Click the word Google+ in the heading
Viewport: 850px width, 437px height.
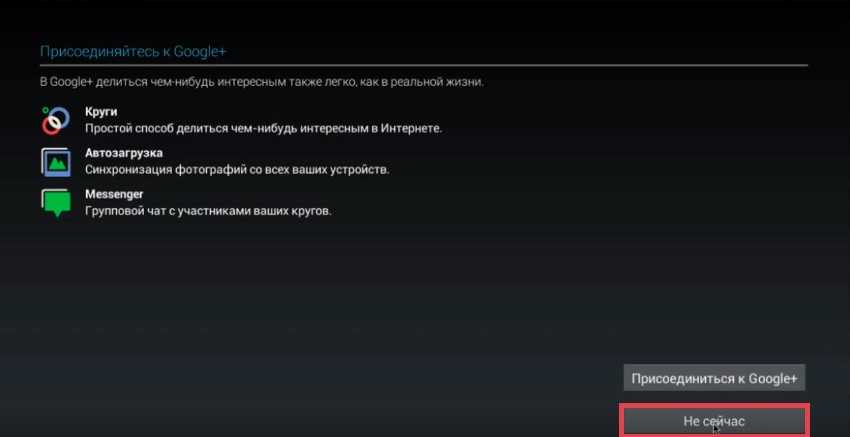pos(199,52)
